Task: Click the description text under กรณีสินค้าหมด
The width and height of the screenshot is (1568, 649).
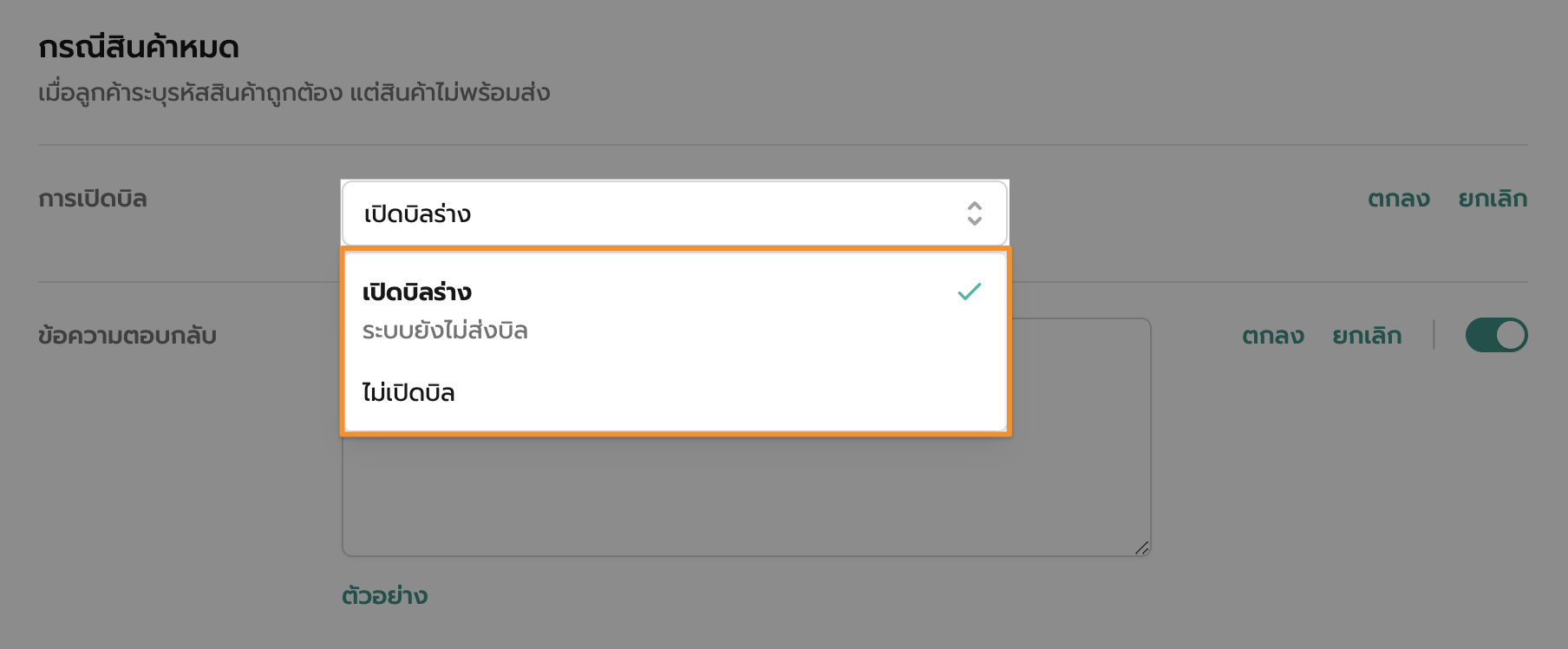Action: click(x=294, y=93)
